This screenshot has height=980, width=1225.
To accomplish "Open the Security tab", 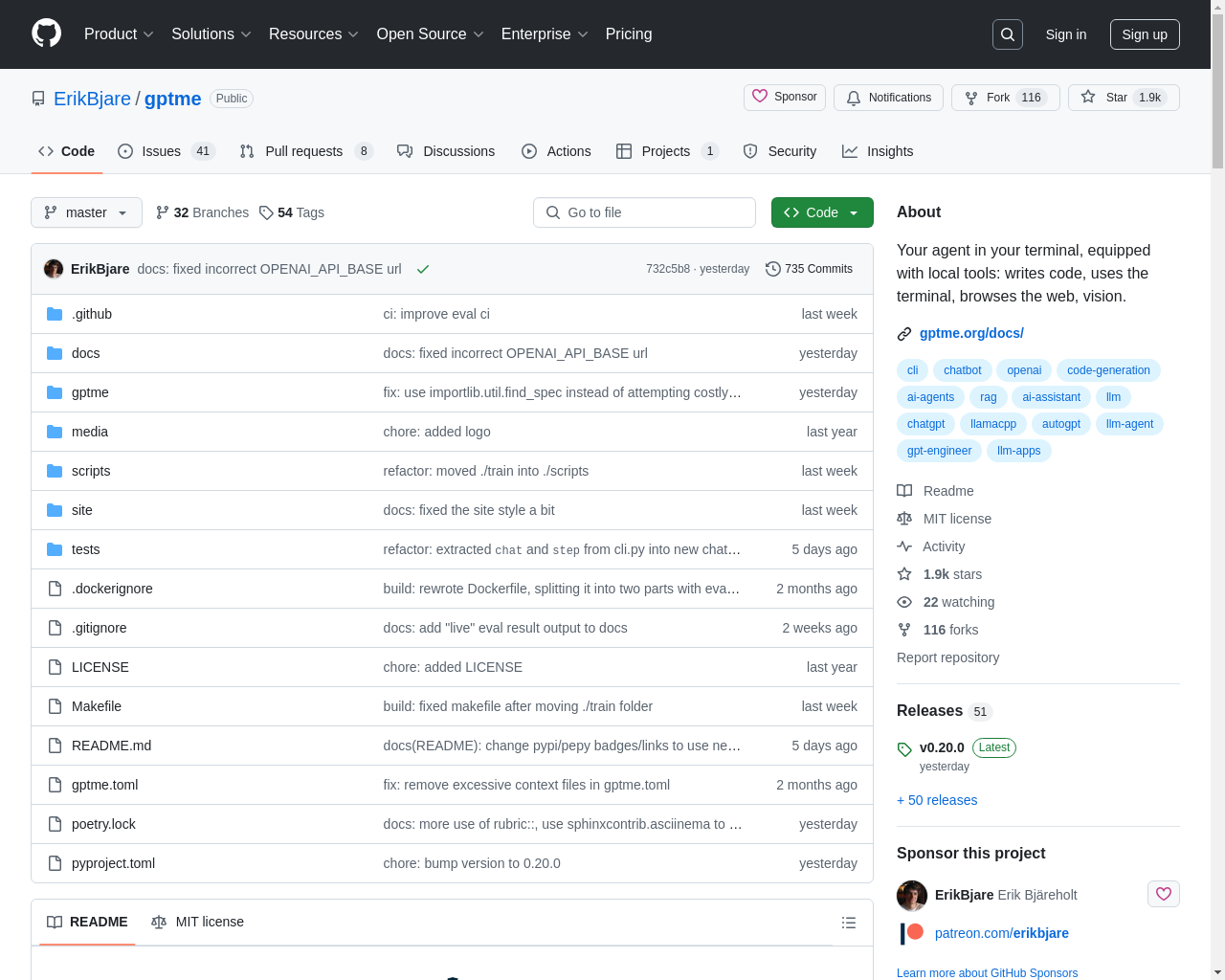I will [780, 151].
